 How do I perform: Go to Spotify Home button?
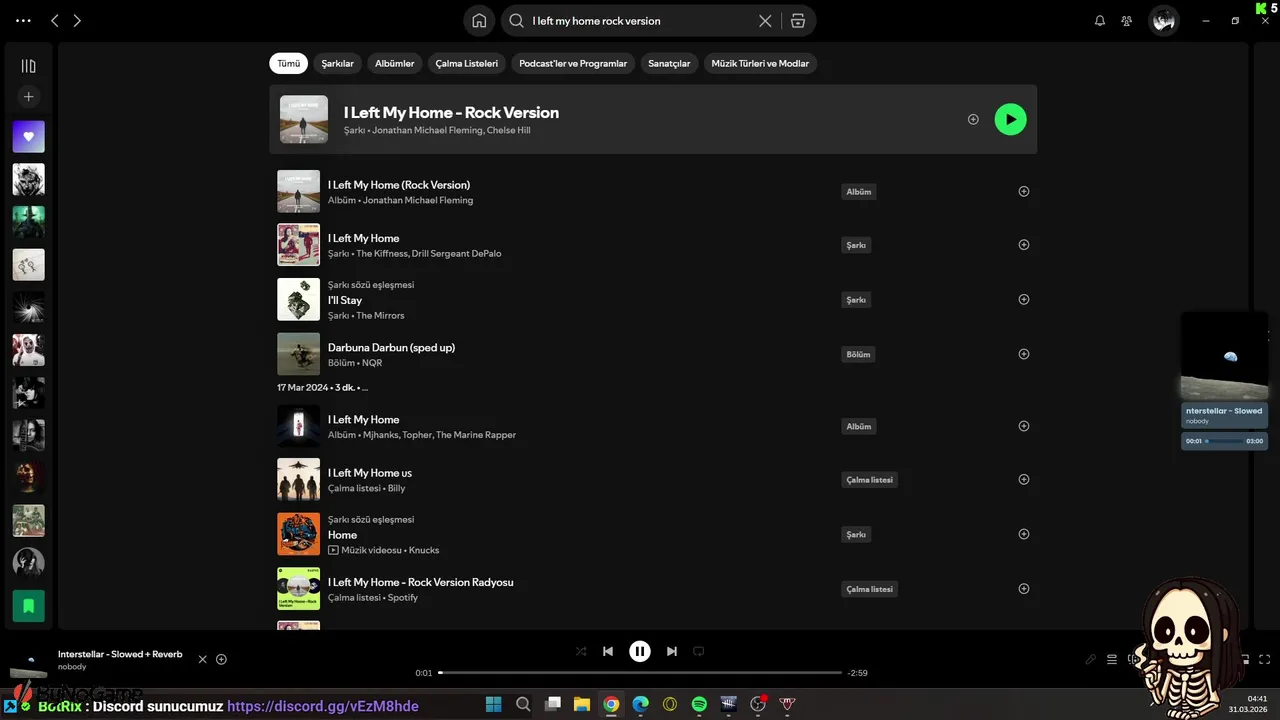pos(479,20)
